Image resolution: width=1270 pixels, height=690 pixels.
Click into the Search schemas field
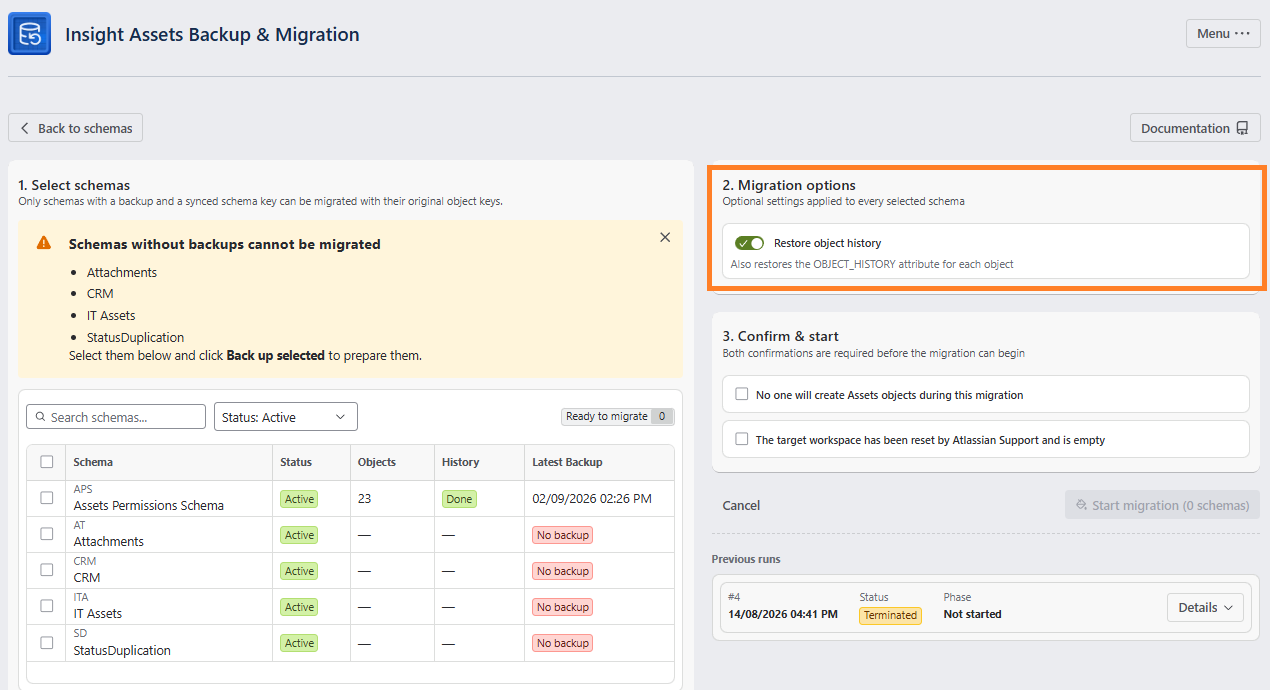pyautogui.click(x=116, y=417)
